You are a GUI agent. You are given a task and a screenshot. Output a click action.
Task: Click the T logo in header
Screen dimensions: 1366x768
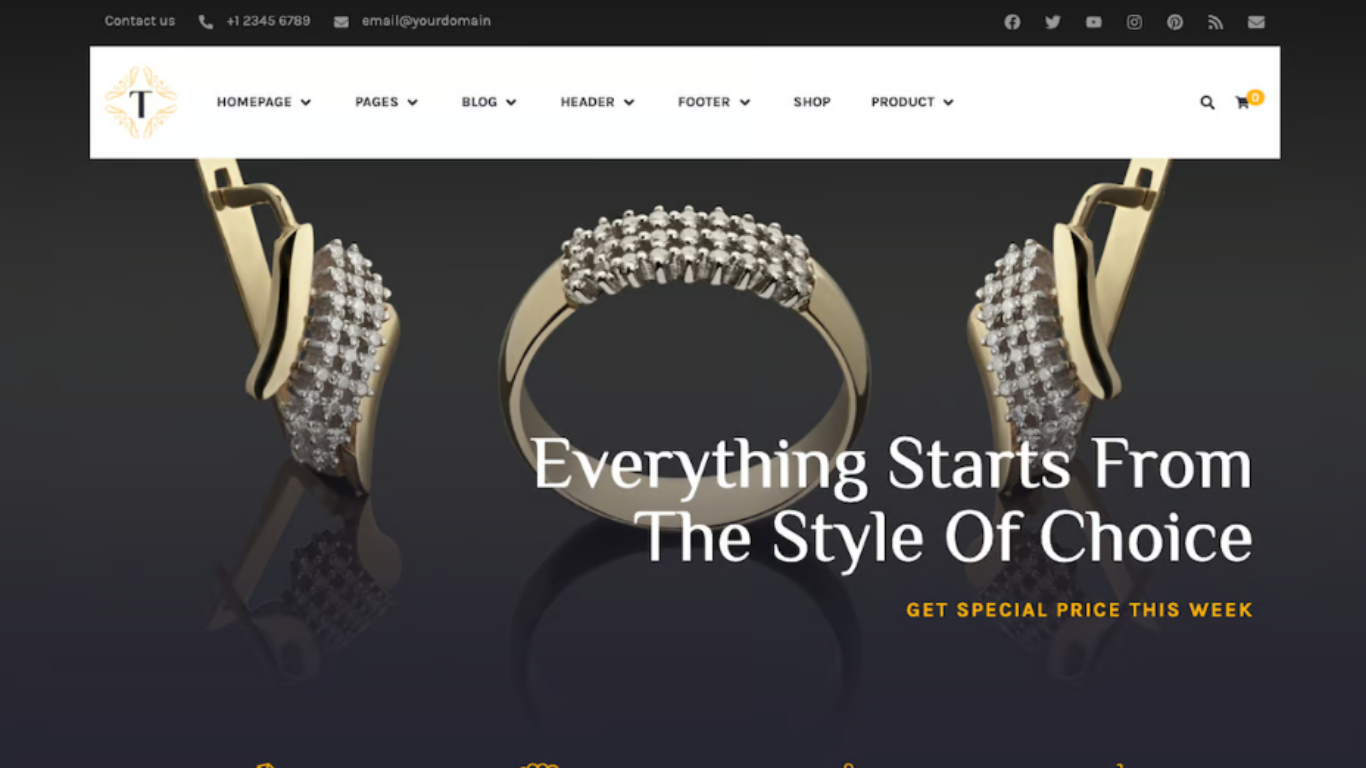pyautogui.click(x=141, y=102)
